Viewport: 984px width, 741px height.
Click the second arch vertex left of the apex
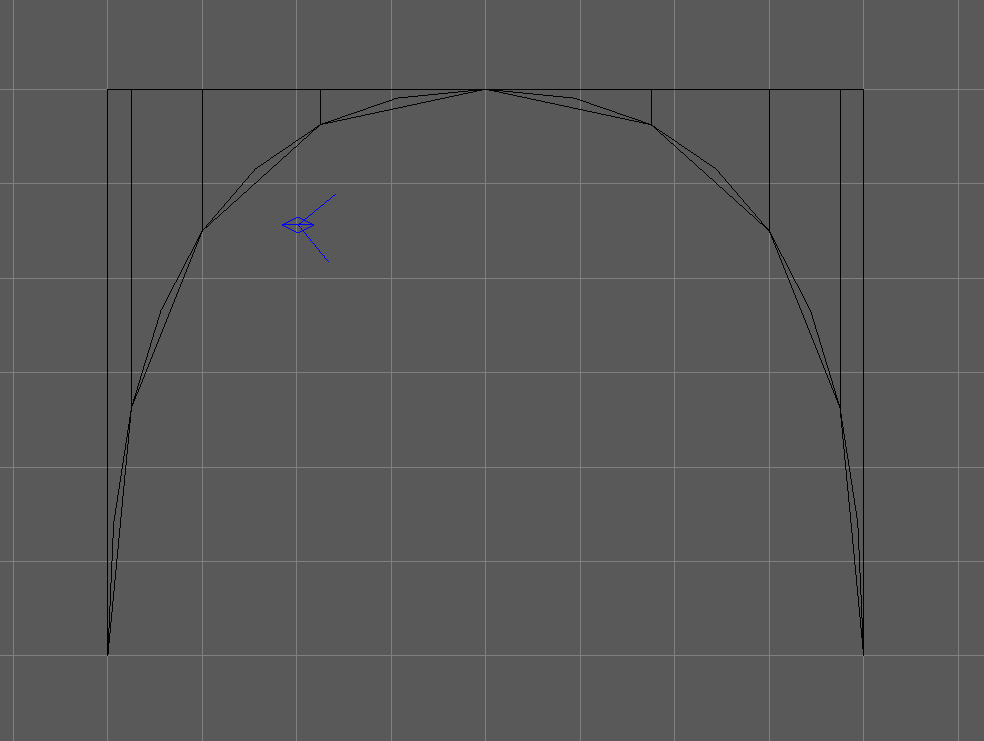click(x=203, y=231)
